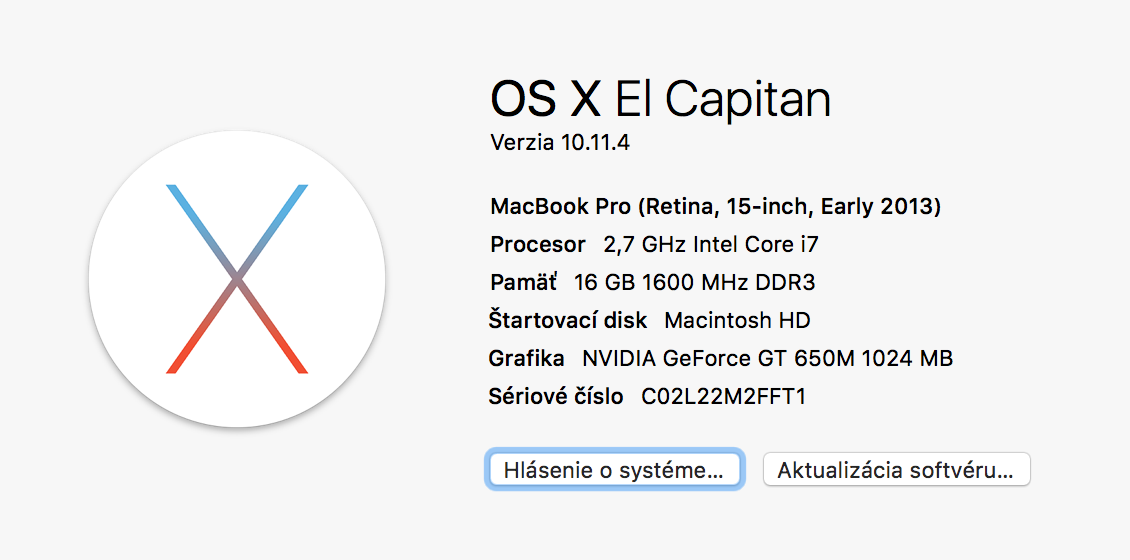Viewport: 1130px width, 560px height.
Task: Click the Pamäť label
Action: (523, 283)
